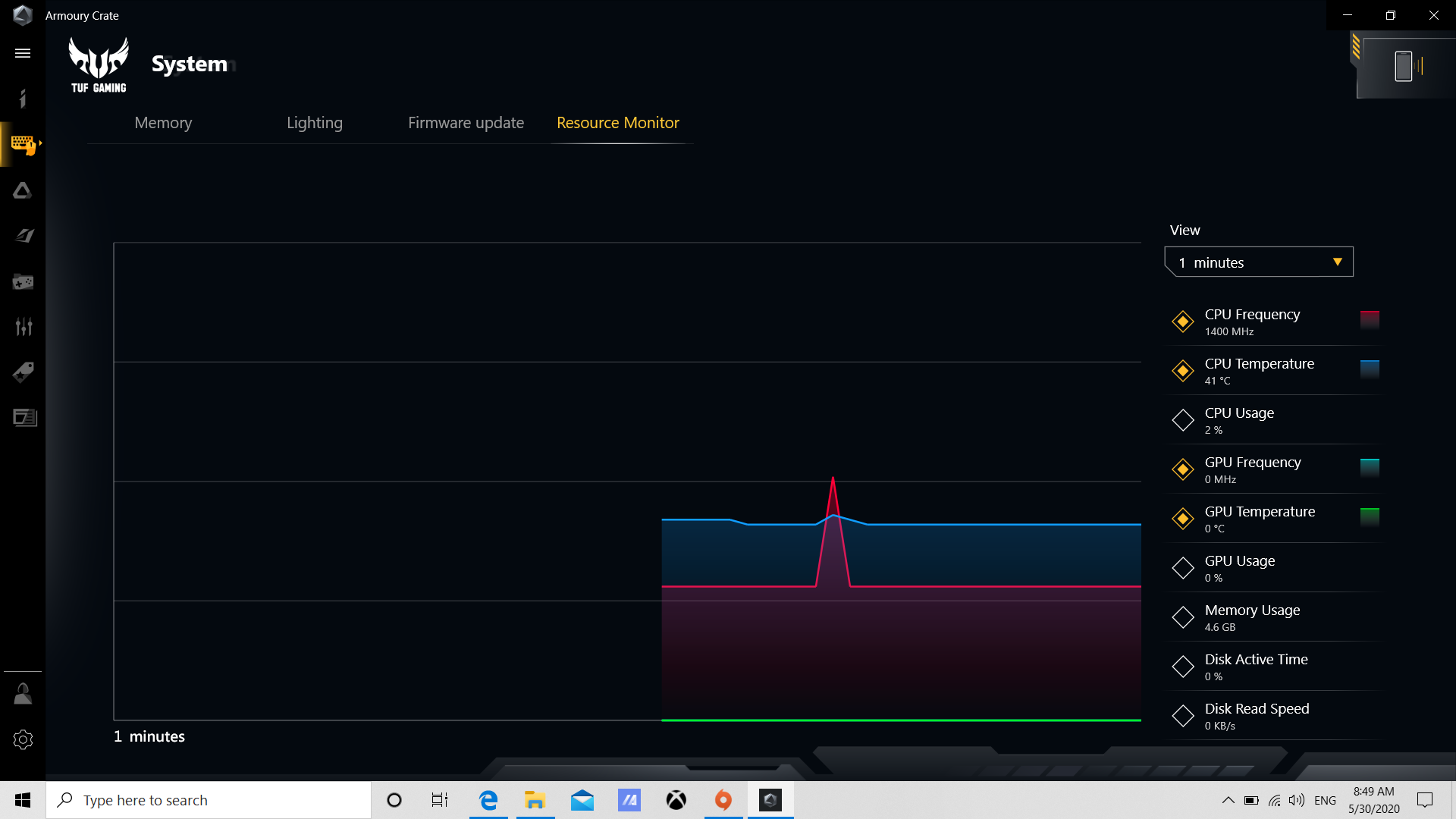Open the Home dashboard sidebar icon
Viewport: 1456px width, 819px height.
(x=23, y=99)
